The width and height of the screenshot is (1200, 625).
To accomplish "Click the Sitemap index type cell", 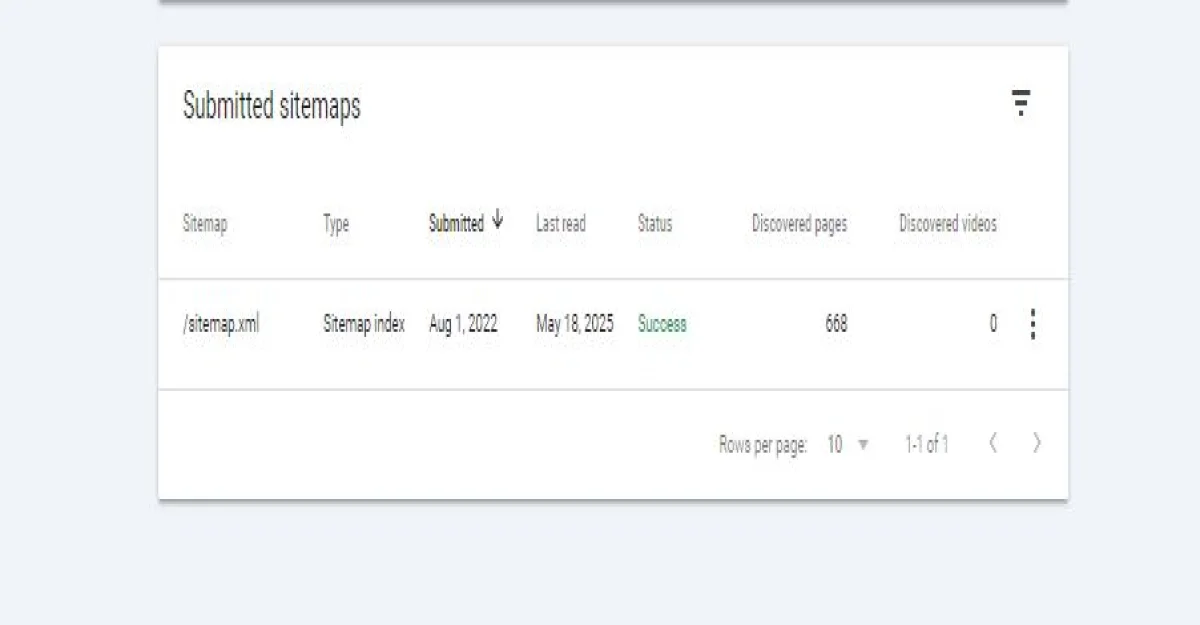I will (x=364, y=324).
